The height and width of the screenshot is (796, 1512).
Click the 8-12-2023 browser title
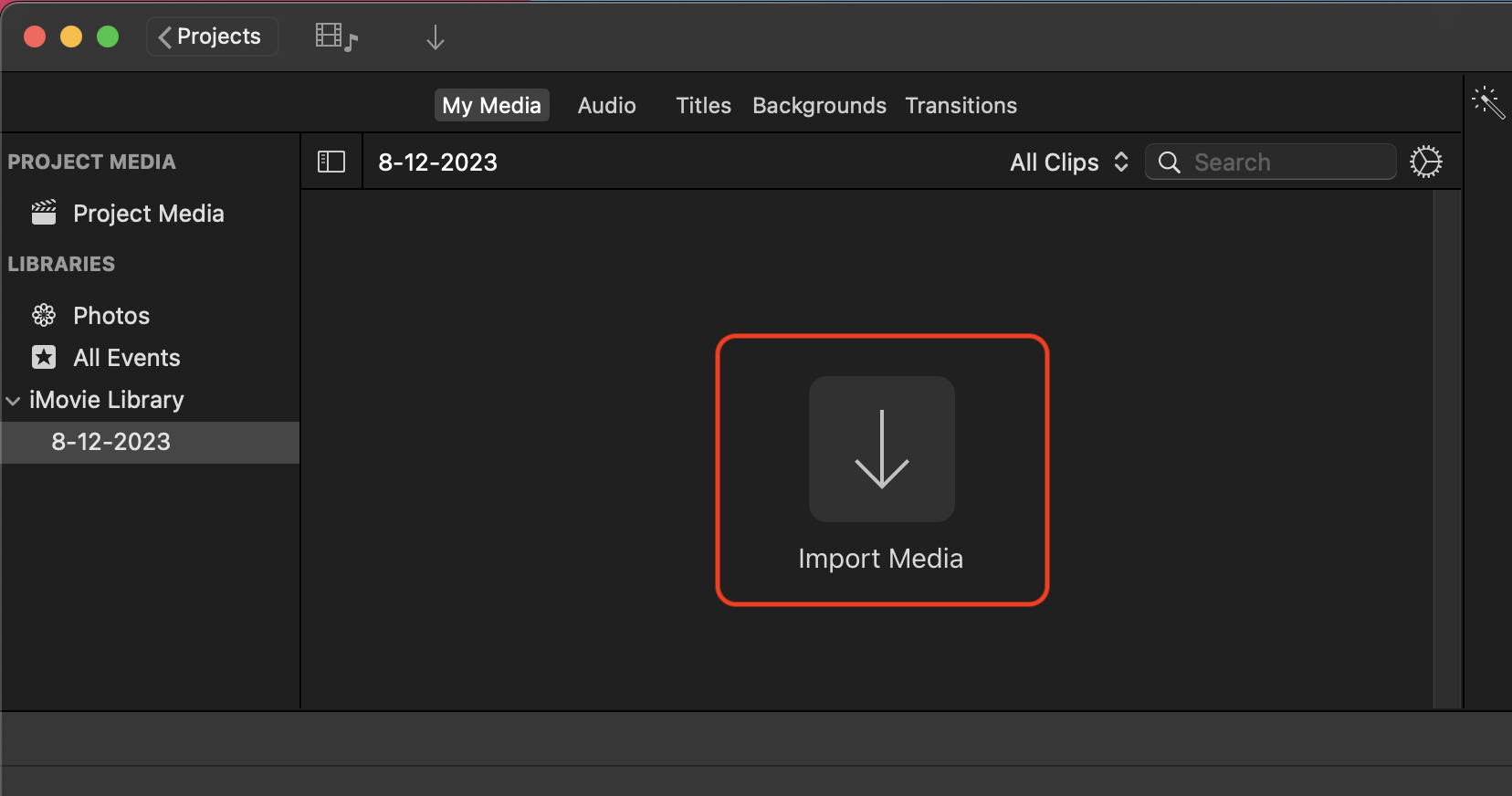(438, 162)
